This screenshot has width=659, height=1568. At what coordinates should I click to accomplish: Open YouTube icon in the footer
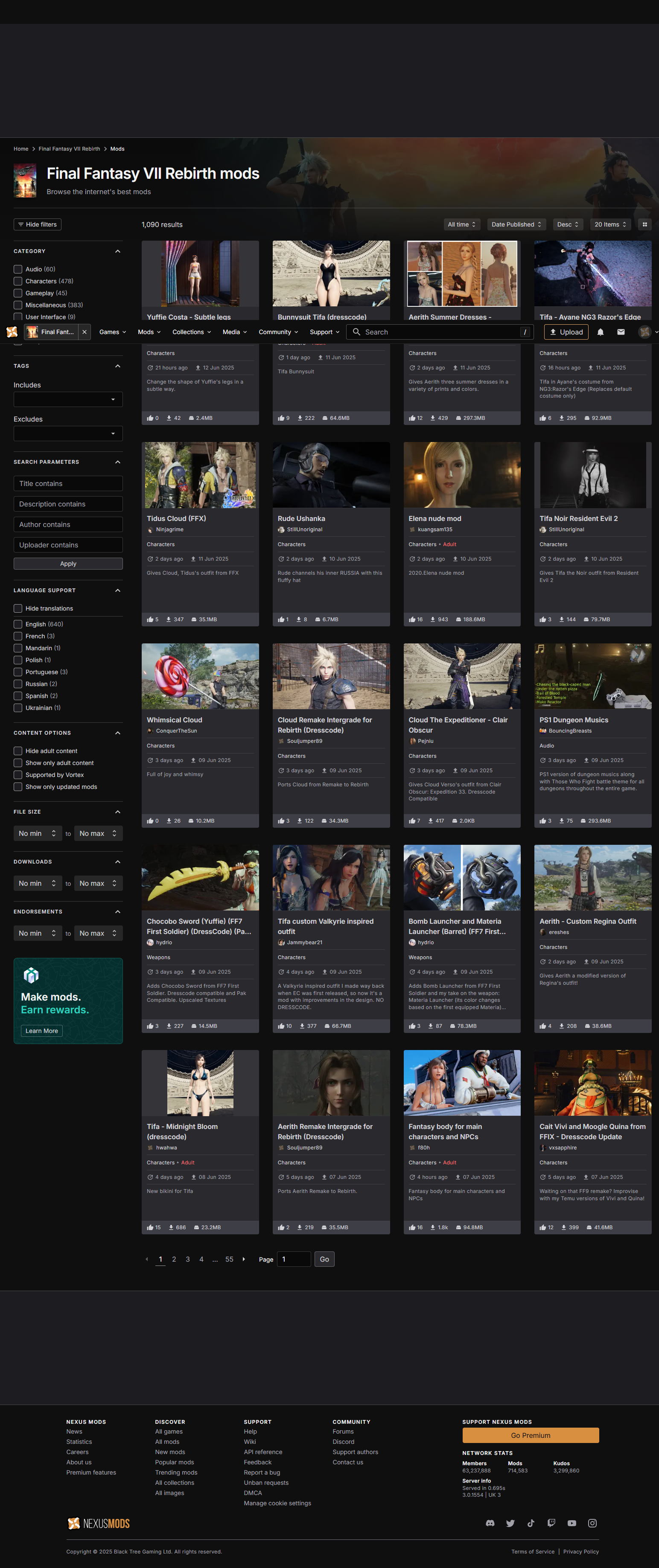tap(572, 1523)
